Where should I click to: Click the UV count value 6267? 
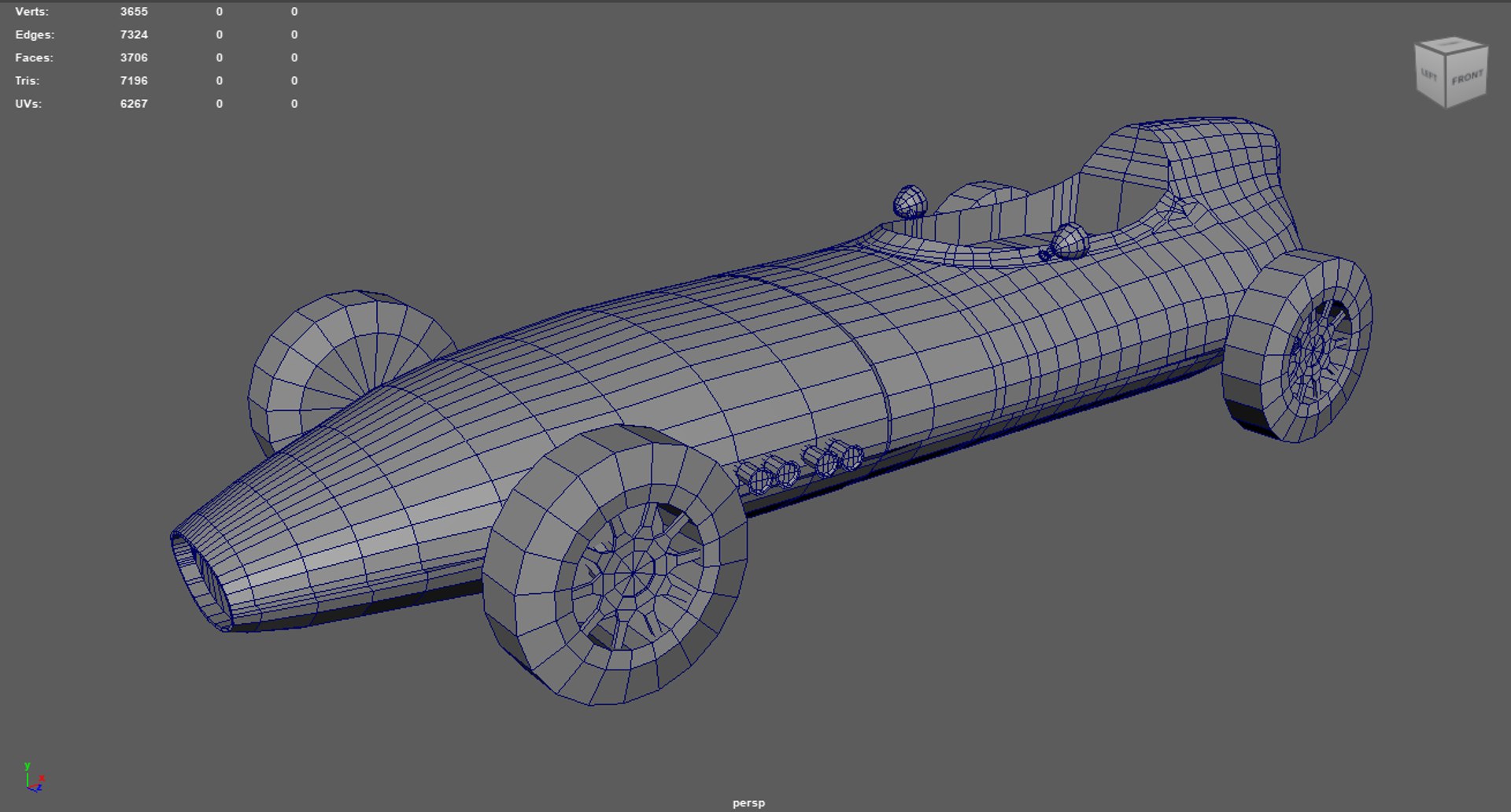click(x=134, y=103)
